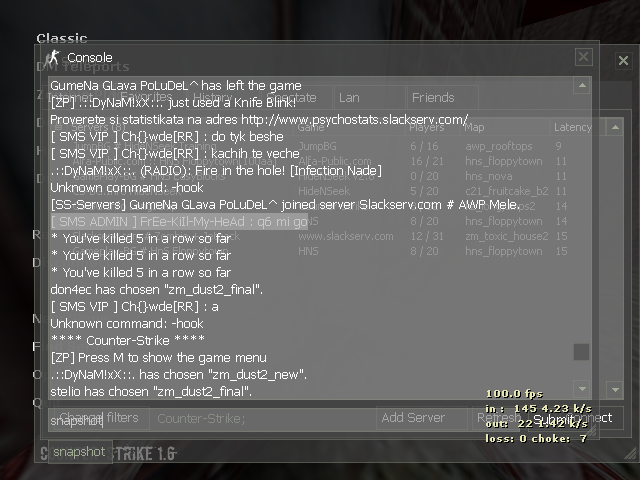The image size is (640, 480).
Task: Close the Console window
Action: (583, 57)
